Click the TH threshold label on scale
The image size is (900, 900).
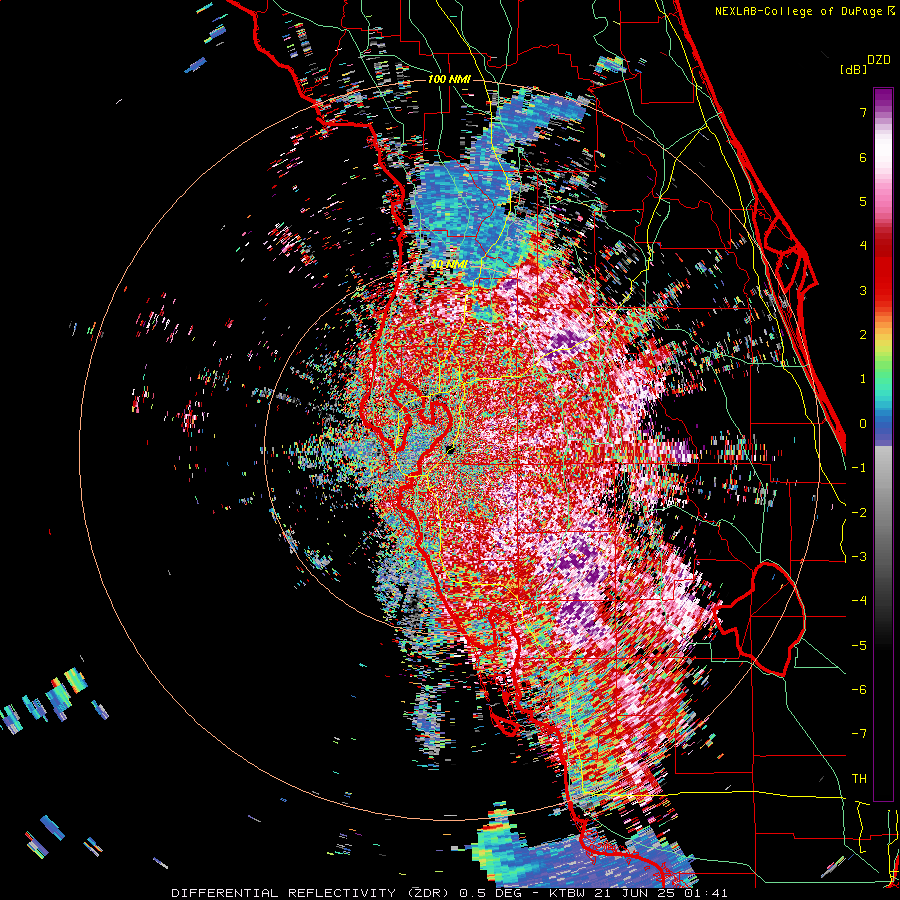coord(859,779)
